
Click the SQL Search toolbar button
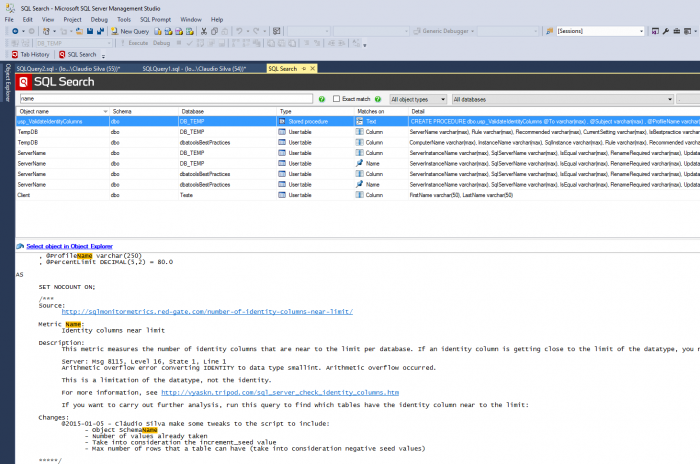tap(78, 54)
